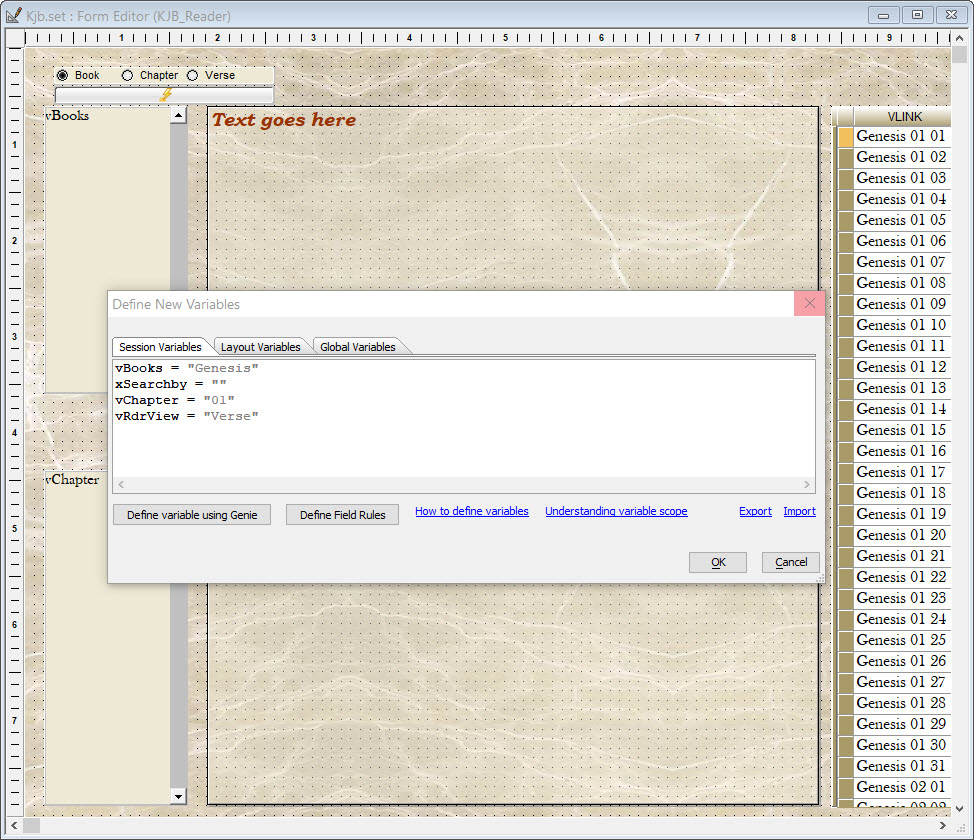This screenshot has width=974, height=840.
Task: Open Define Field Rules
Action: (x=342, y=513)
